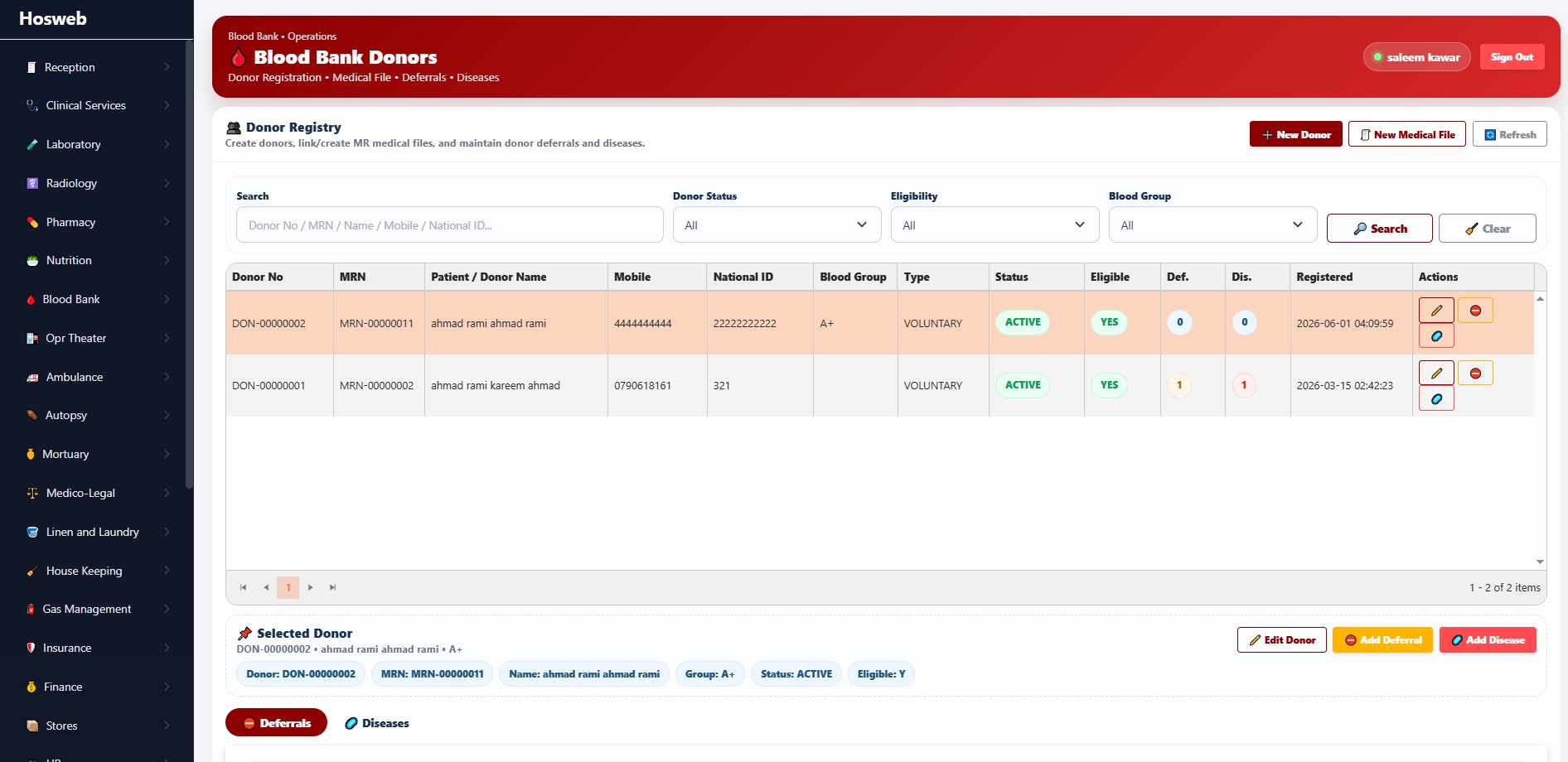Screen dimensions: 1568x762
Task: Click the Clinical Services stethoscope icon
Action: point(32,106)
